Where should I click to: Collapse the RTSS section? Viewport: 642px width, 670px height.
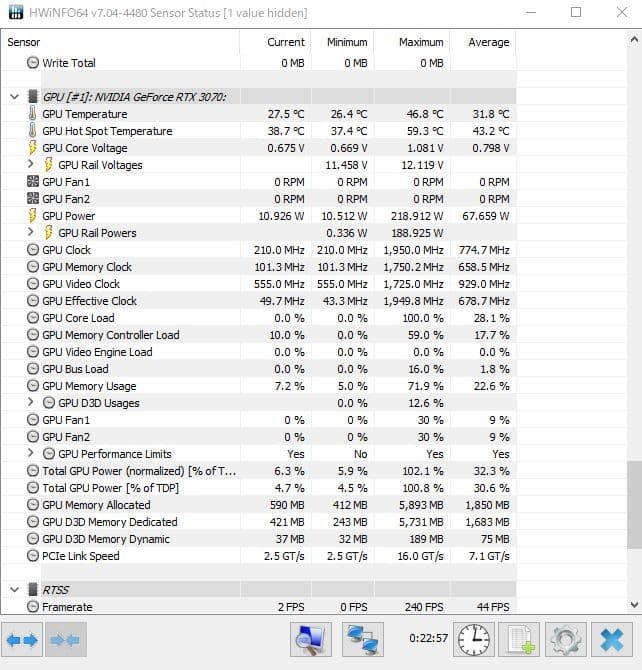pyautogui.click(x=15, y=590)
